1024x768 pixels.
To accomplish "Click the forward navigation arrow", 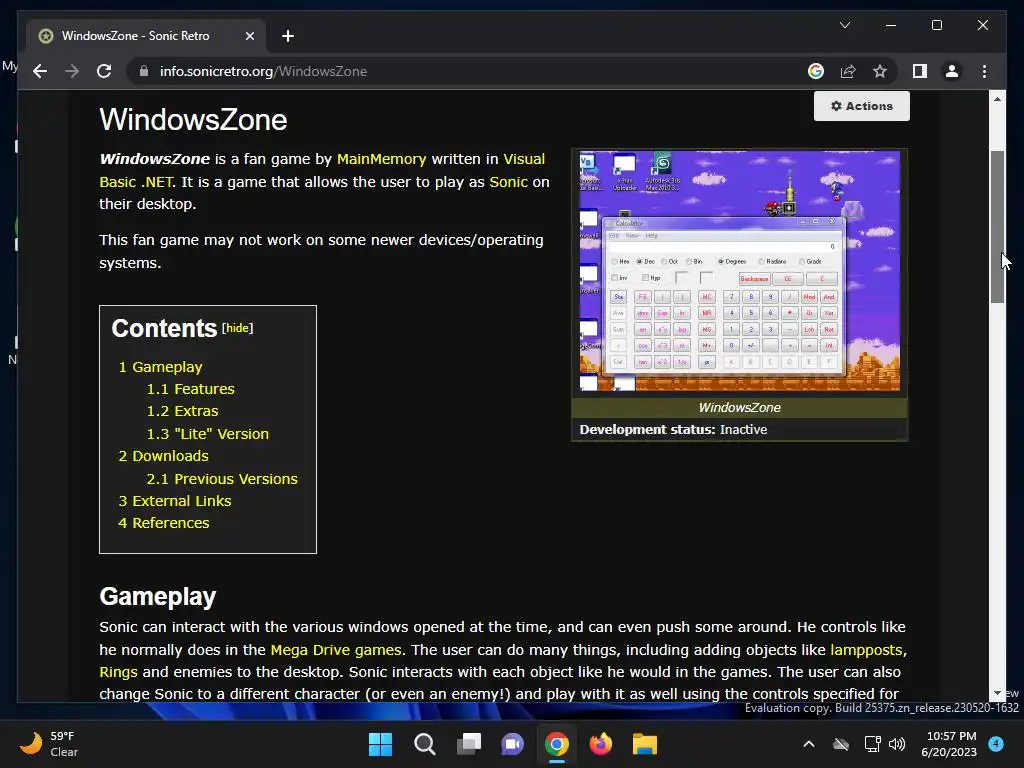I will pos(72,71).
